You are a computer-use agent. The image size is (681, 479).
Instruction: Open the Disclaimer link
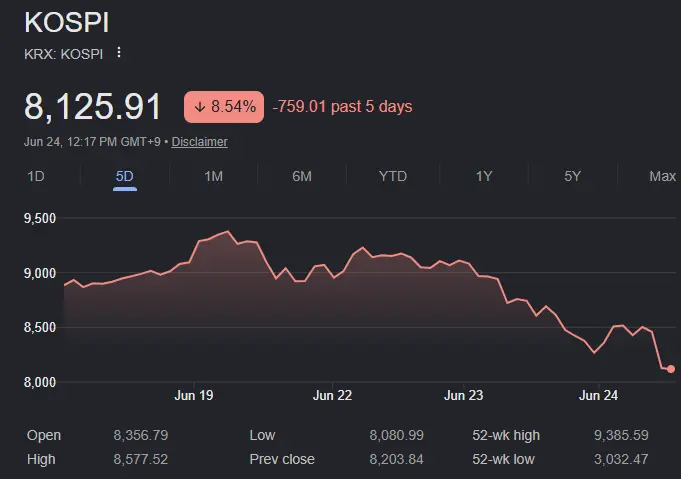coord(199,142)
